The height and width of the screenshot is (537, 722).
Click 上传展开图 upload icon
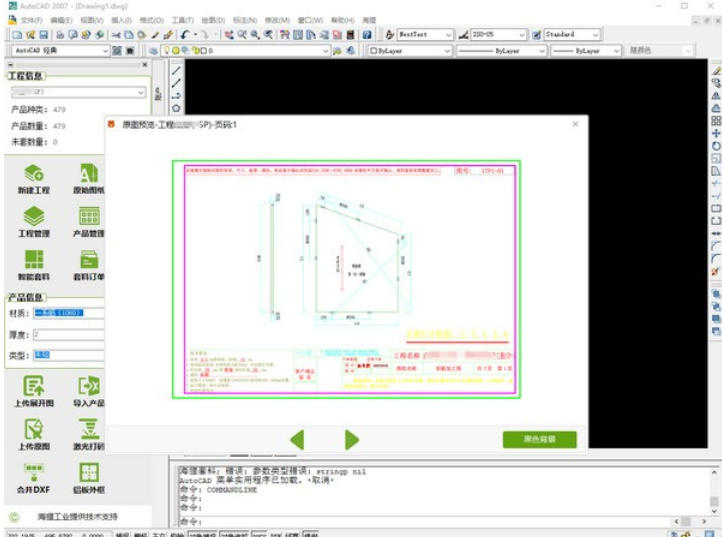pos(33,387)
